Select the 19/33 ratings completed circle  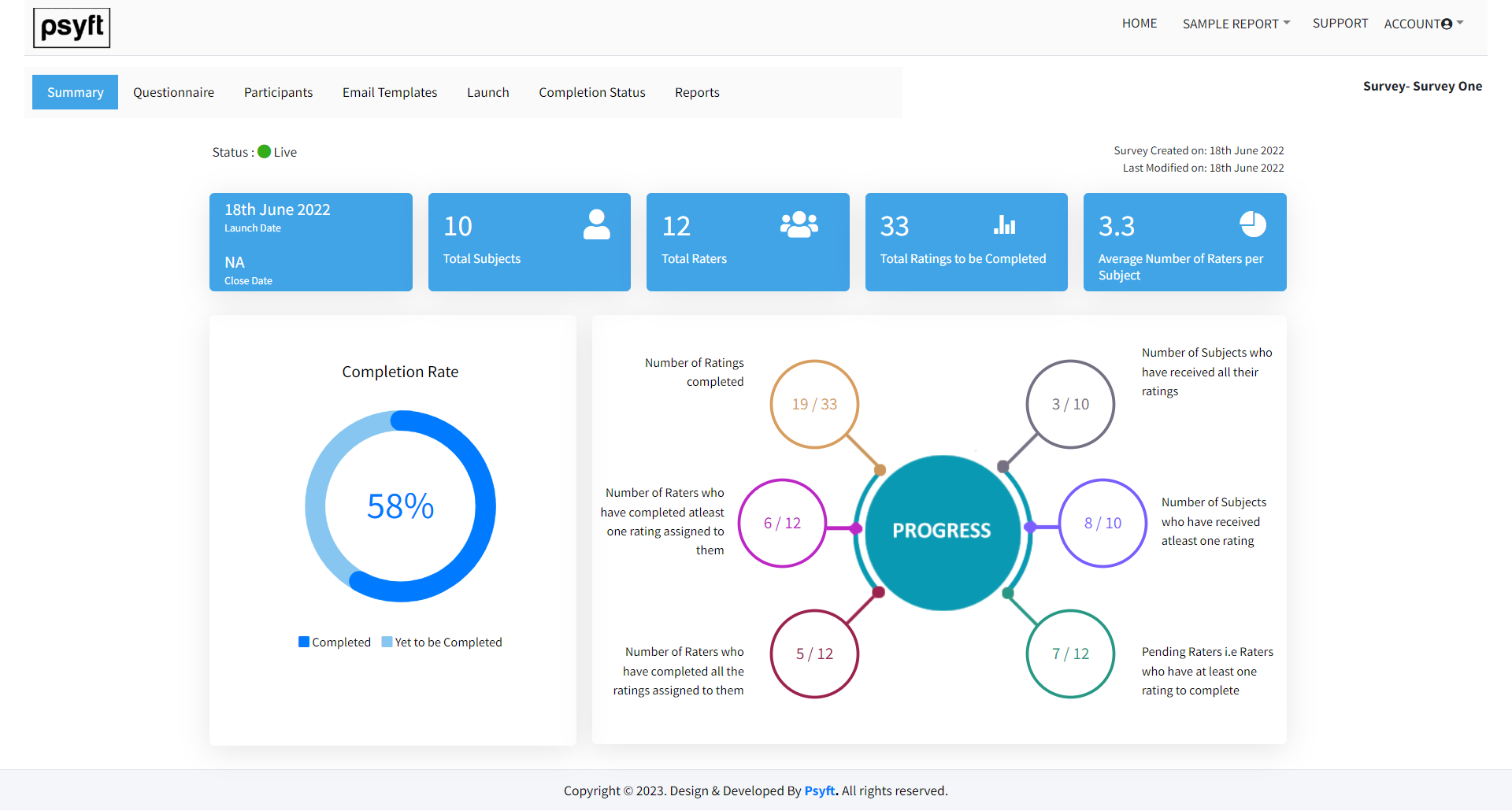click(x=814, y=404)
